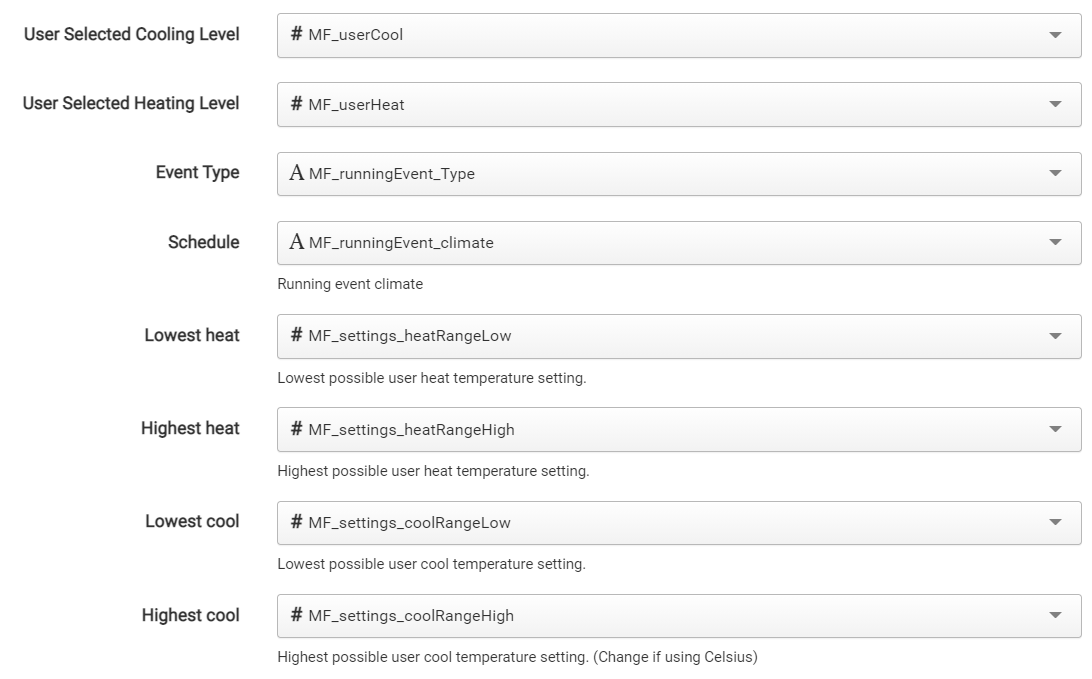Open the Highest heat dropdown arrow
Image resolution: width=1092 pixels, height=679 pixels.
[1055, 429]
